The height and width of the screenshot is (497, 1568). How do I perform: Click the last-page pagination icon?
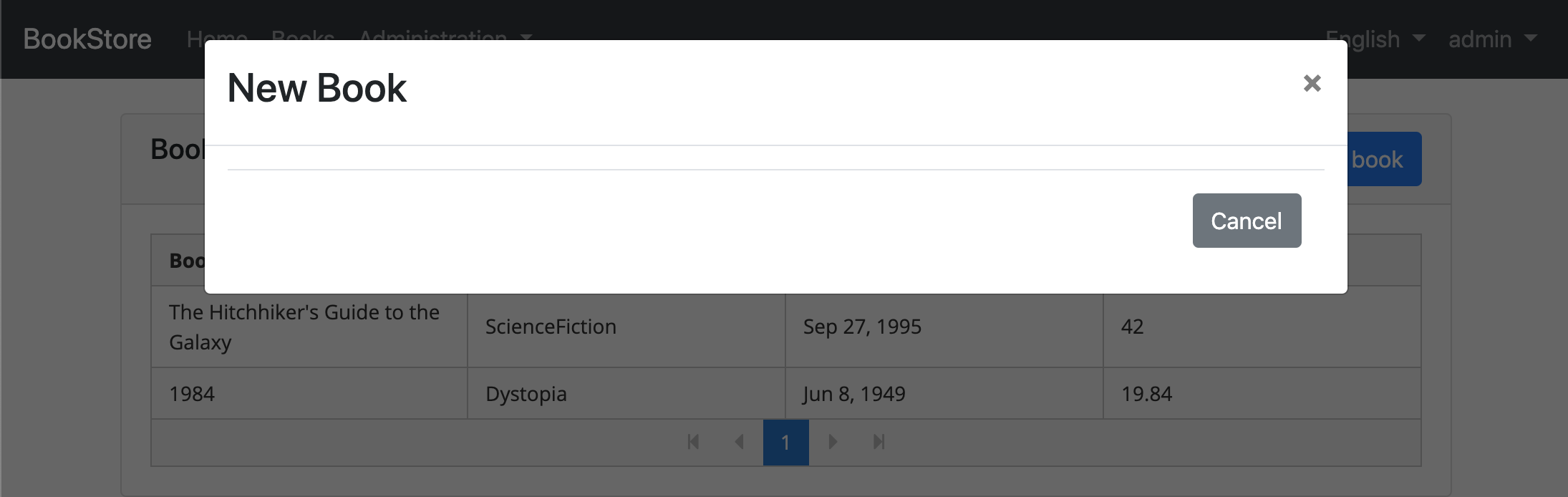(x=879, y=442)
